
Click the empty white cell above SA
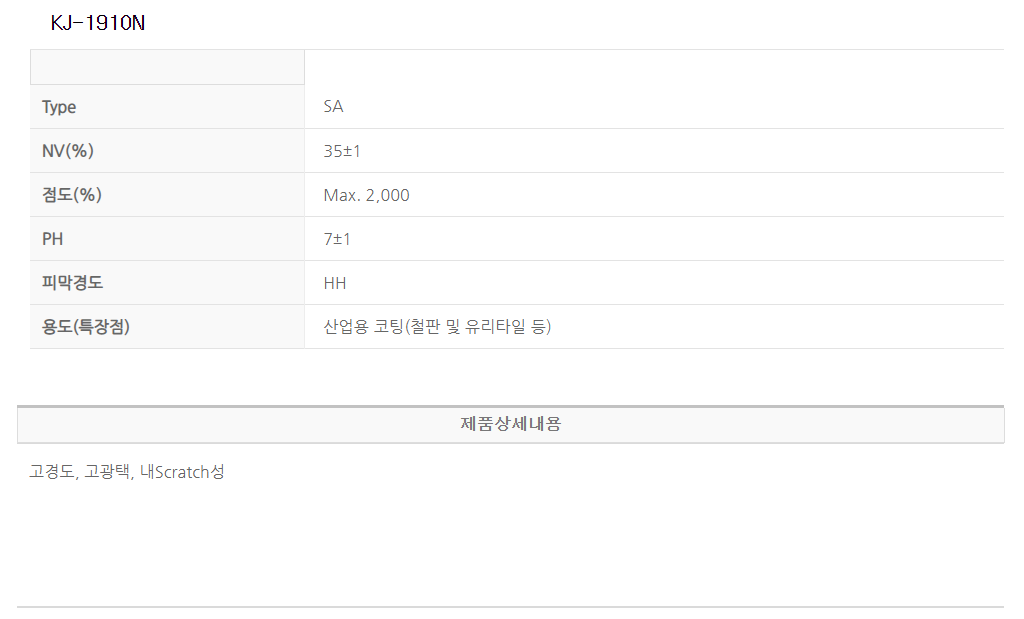pos(654,67)
